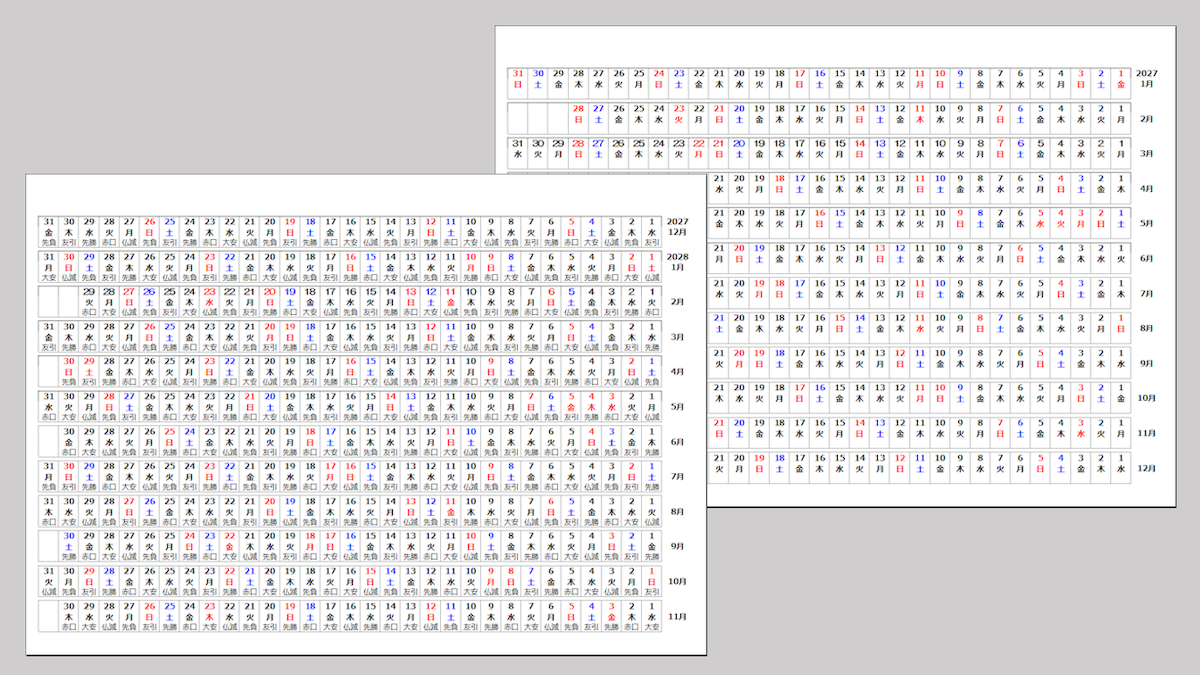Select red 1 土 in the 2028 1月 row
The image size is (1200, 675).
pos(652,267)
